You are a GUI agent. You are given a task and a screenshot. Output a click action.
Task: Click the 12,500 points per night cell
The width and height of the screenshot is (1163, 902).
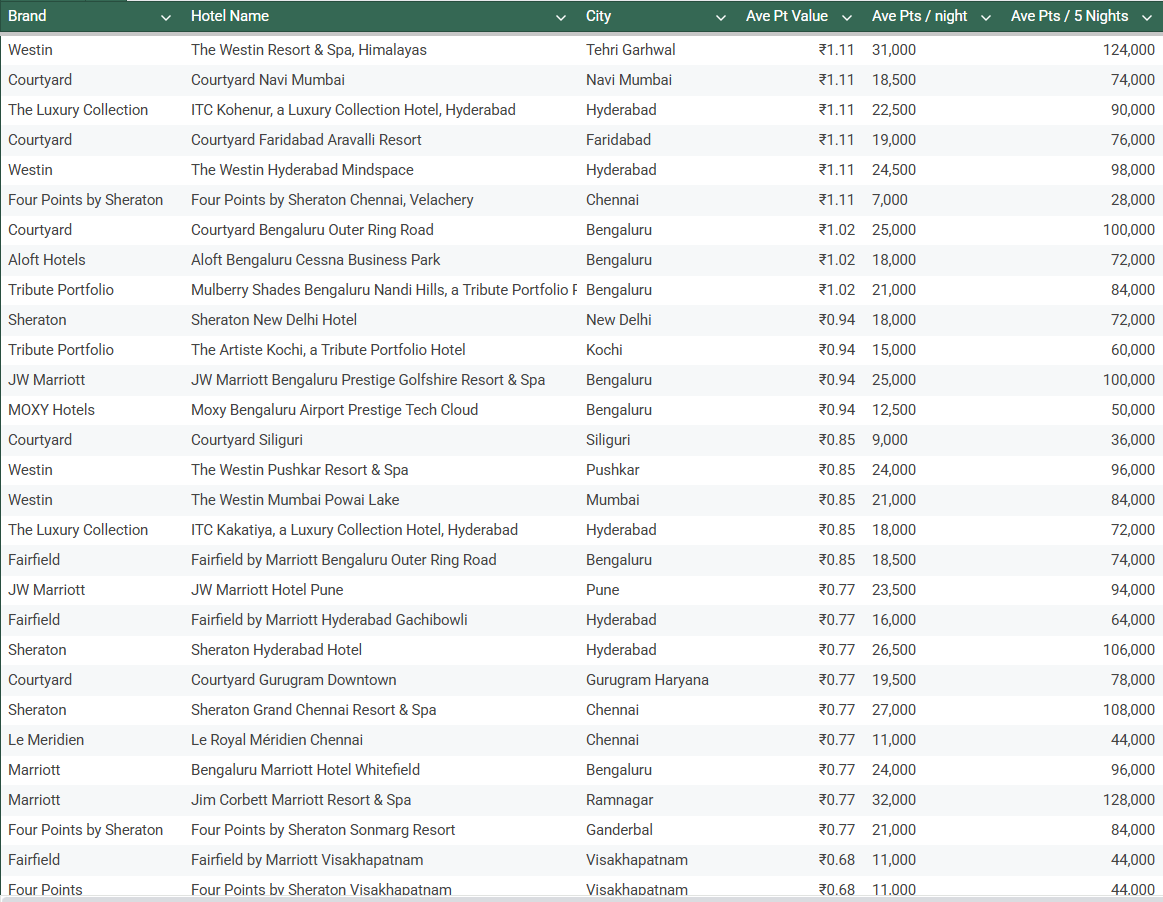[894, 409]
